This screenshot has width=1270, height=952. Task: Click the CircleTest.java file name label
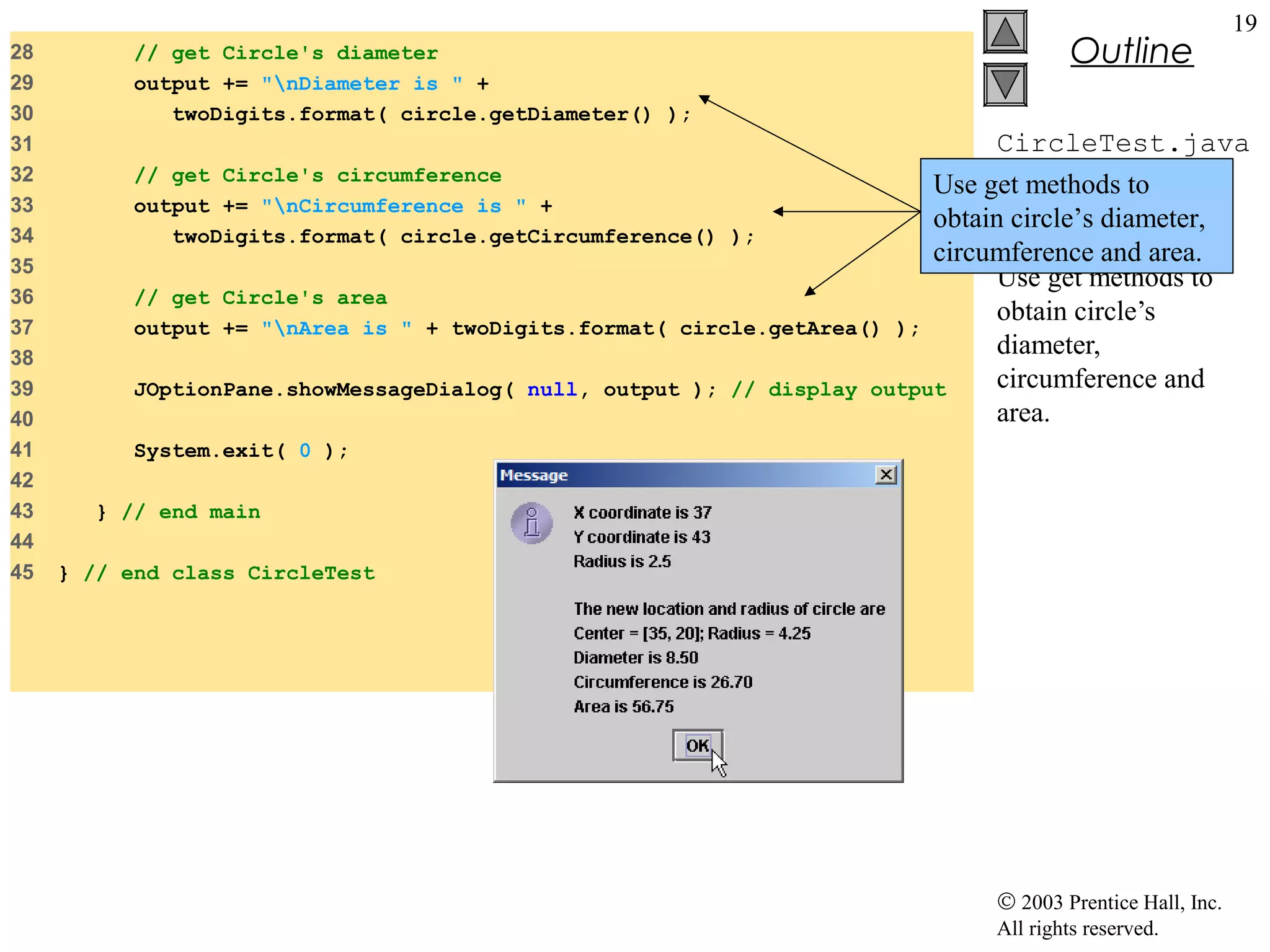1122,144
